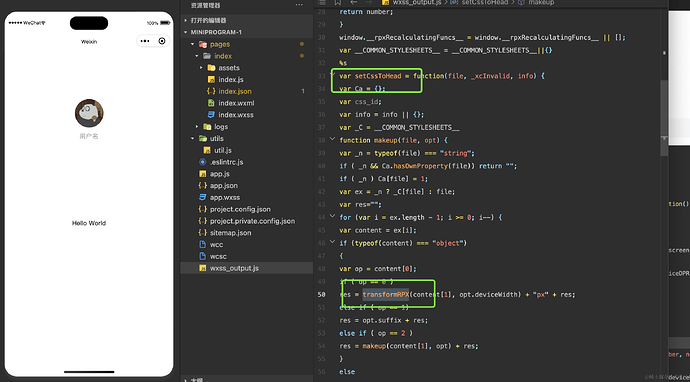Screen dimensions: 690x382
Task: Fold the makeup function at line 38
Action: click(332, 140)
